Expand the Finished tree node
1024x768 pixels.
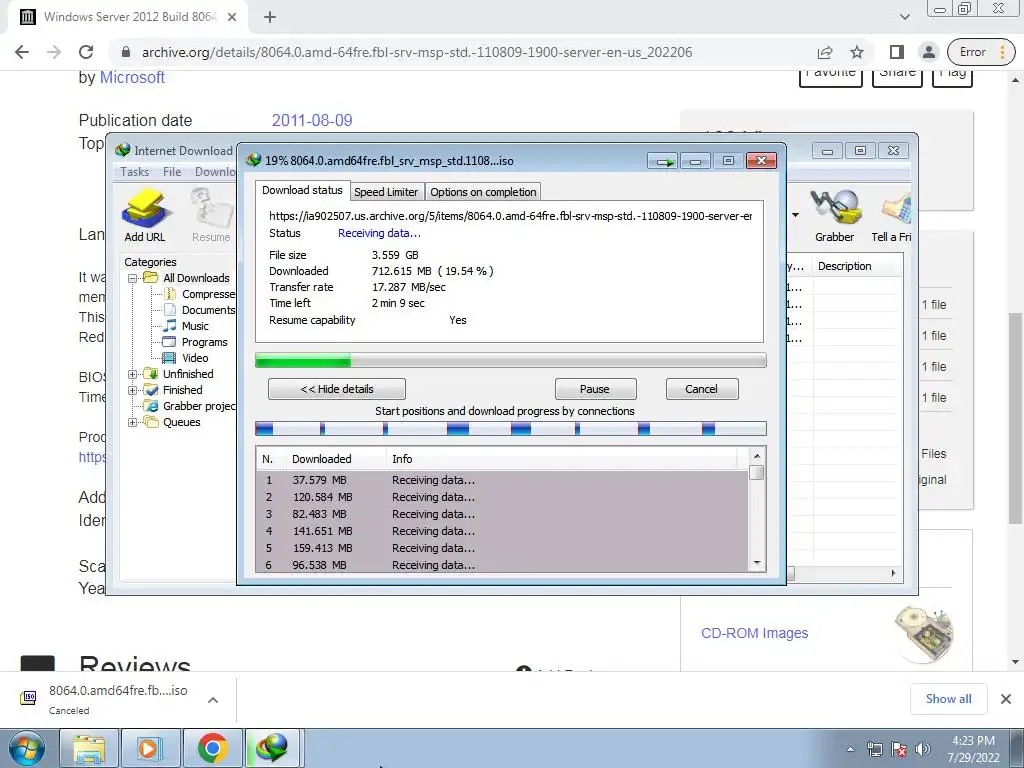pos(133,390)
